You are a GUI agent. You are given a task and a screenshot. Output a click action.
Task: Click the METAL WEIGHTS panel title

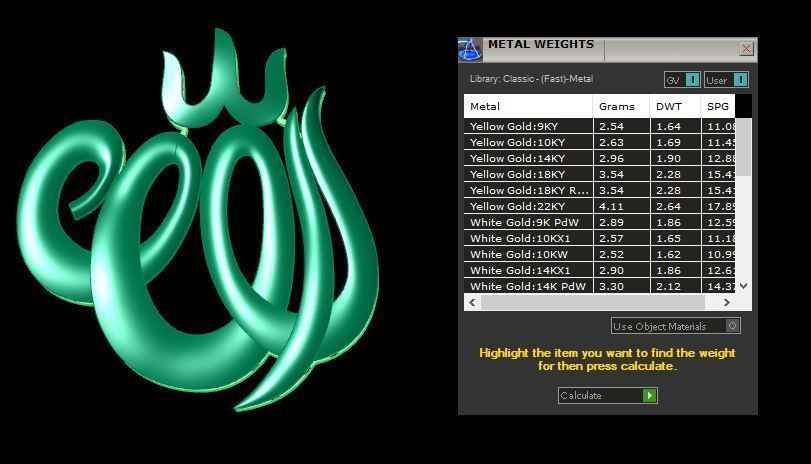coord(541,44)
